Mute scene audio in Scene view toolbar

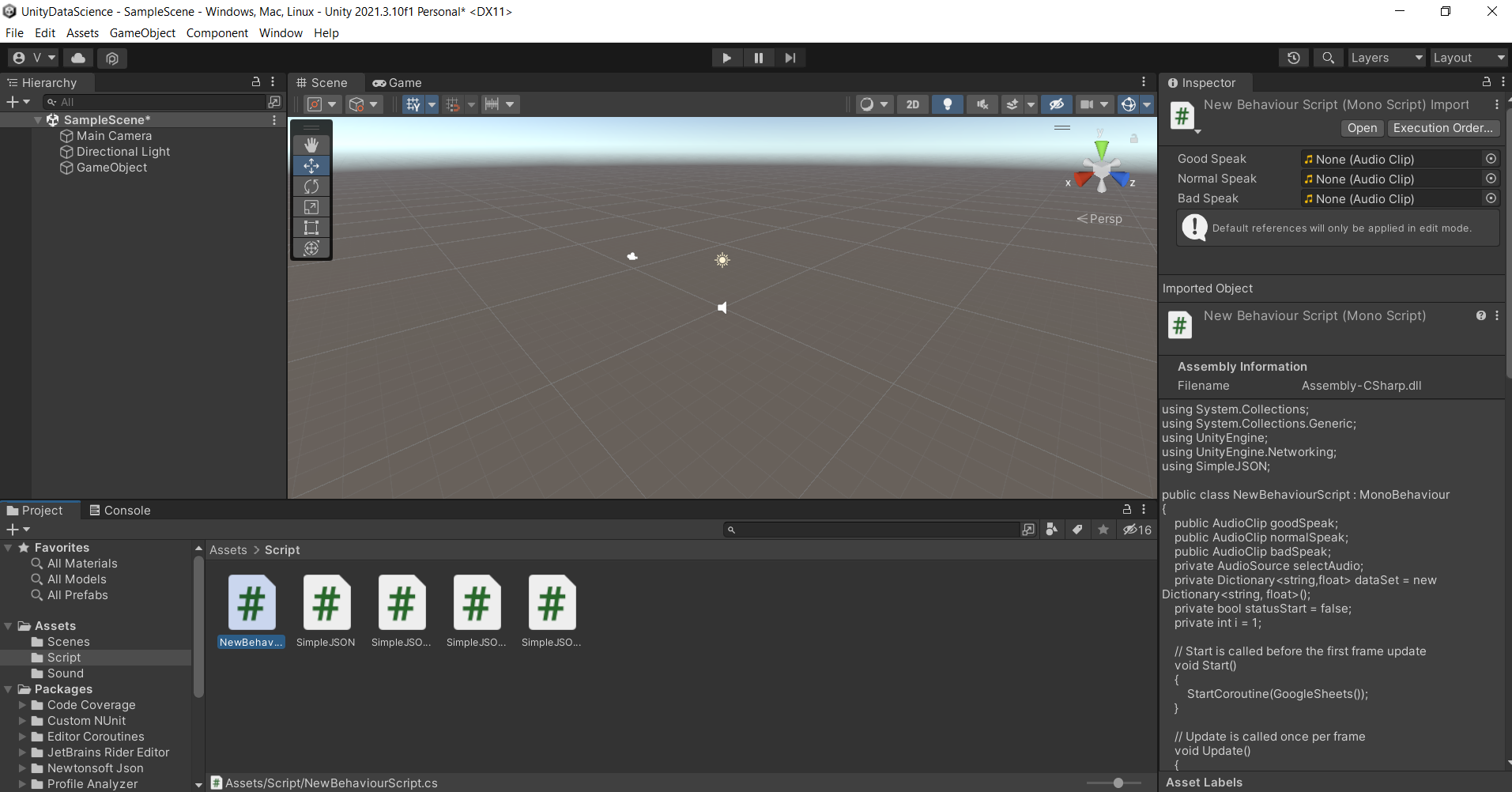(982, 104)
